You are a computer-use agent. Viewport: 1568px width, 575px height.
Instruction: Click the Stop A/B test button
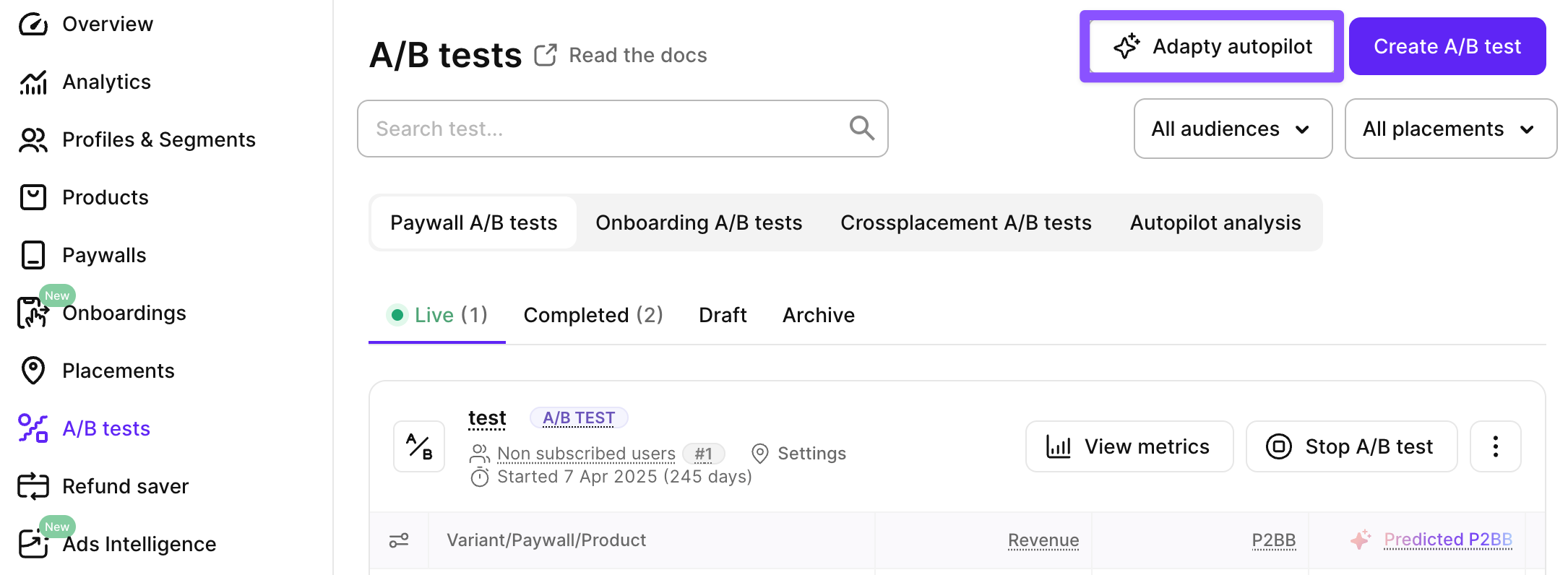[x=1351, y=446]
